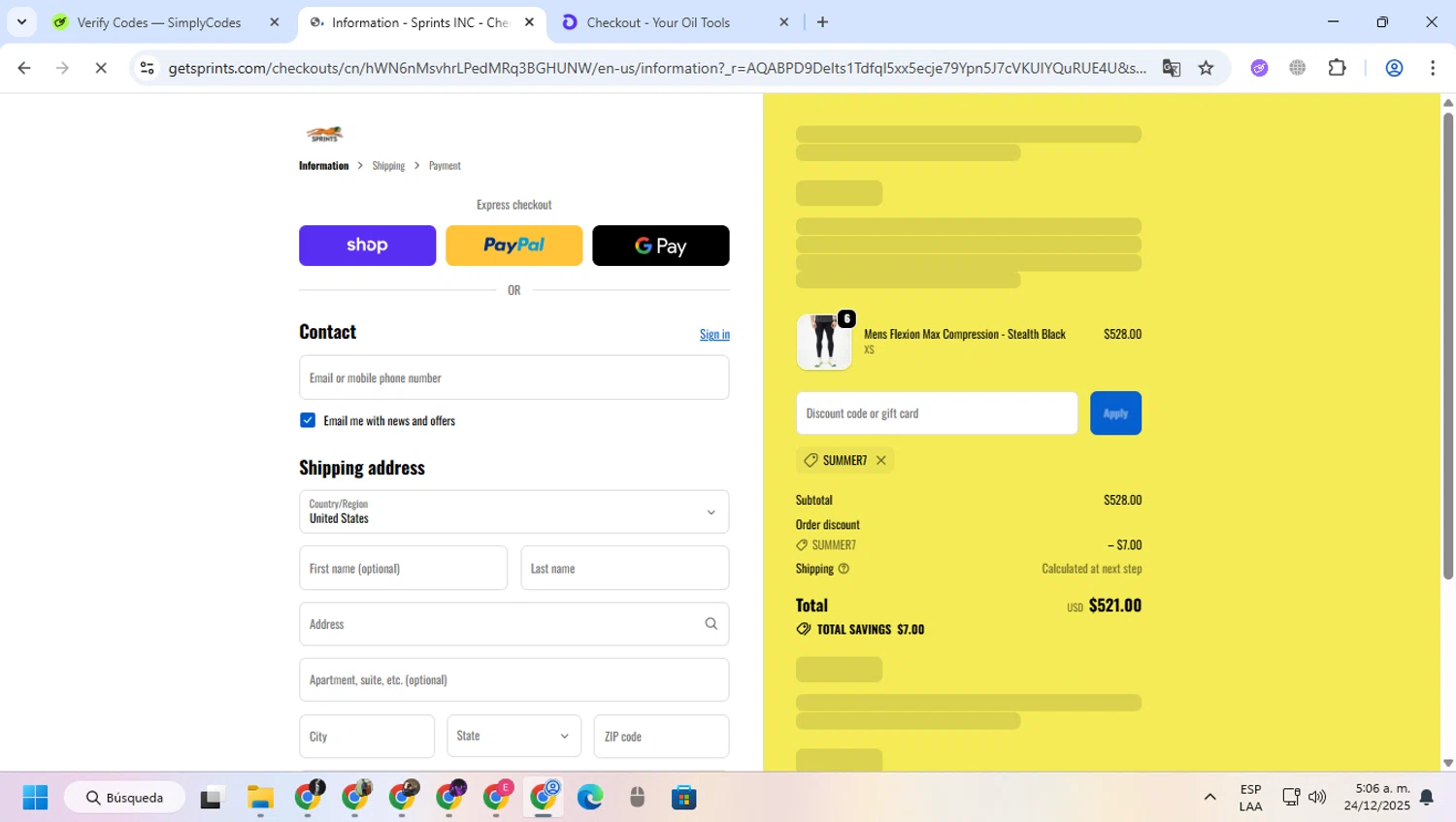This screenshot has height=822, width=1456.
Task: Open the notifications bell icon
Action: click(x=1427, y=798)
